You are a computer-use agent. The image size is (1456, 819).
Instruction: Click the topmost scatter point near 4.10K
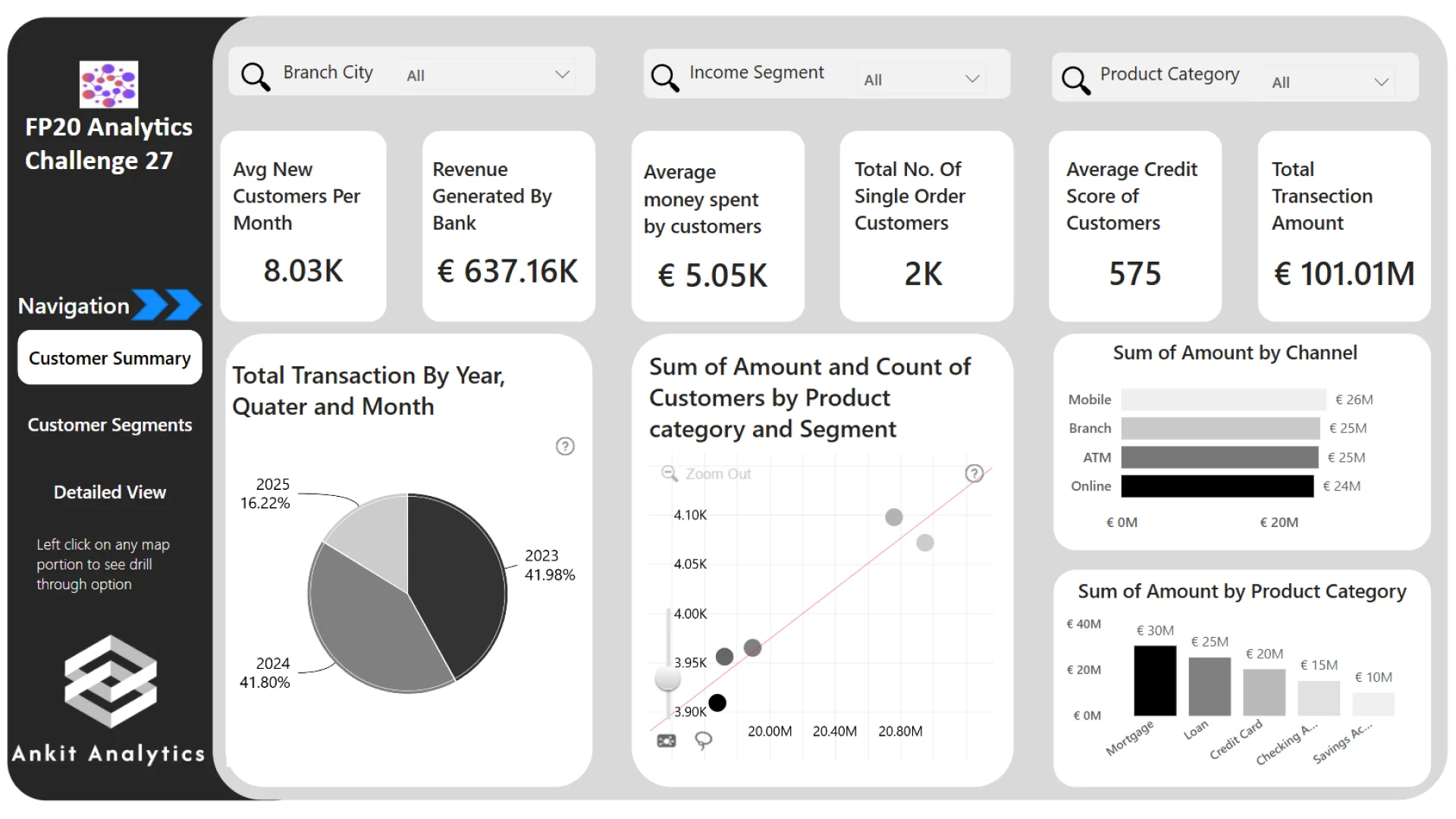[894, 517]
